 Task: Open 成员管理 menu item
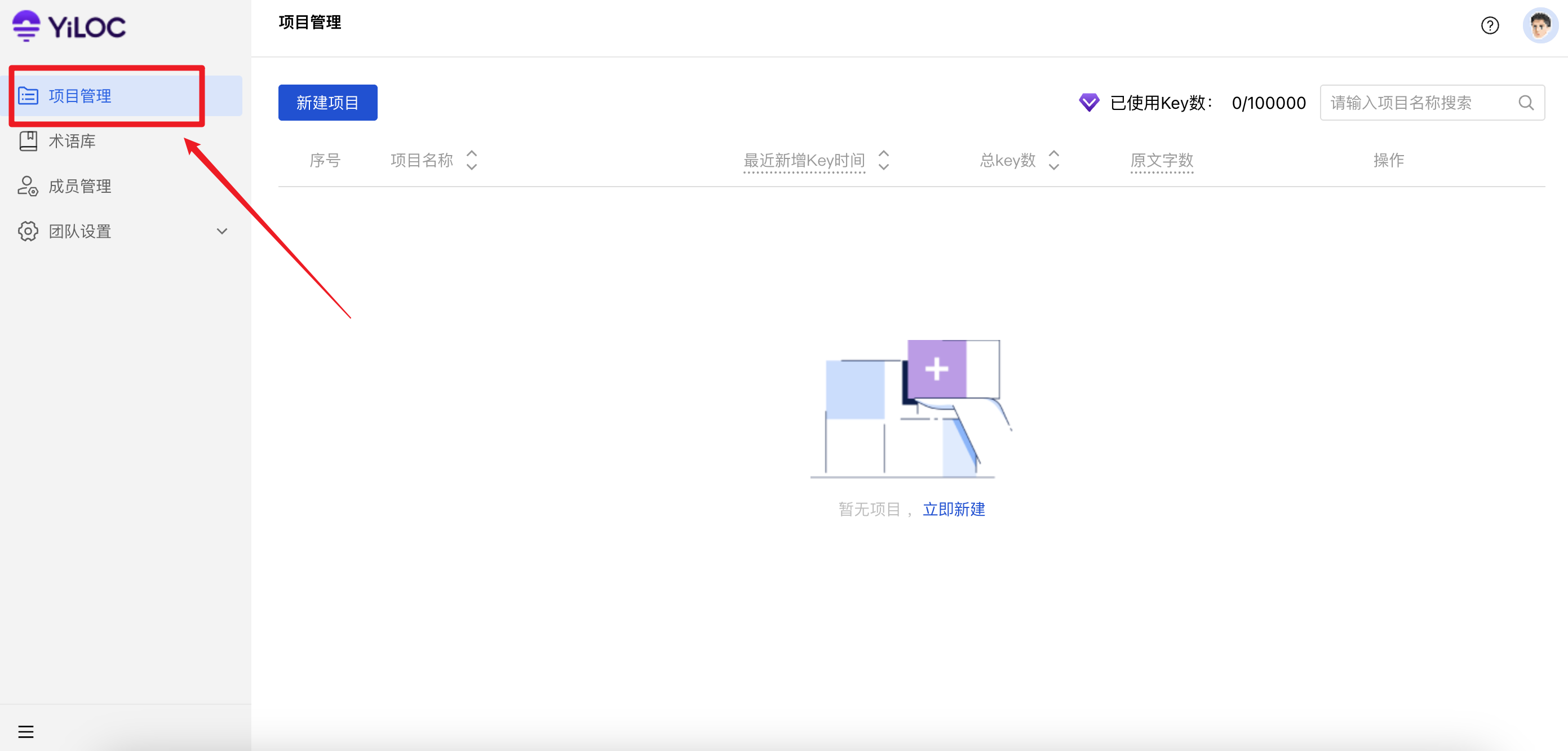[79, 187]
